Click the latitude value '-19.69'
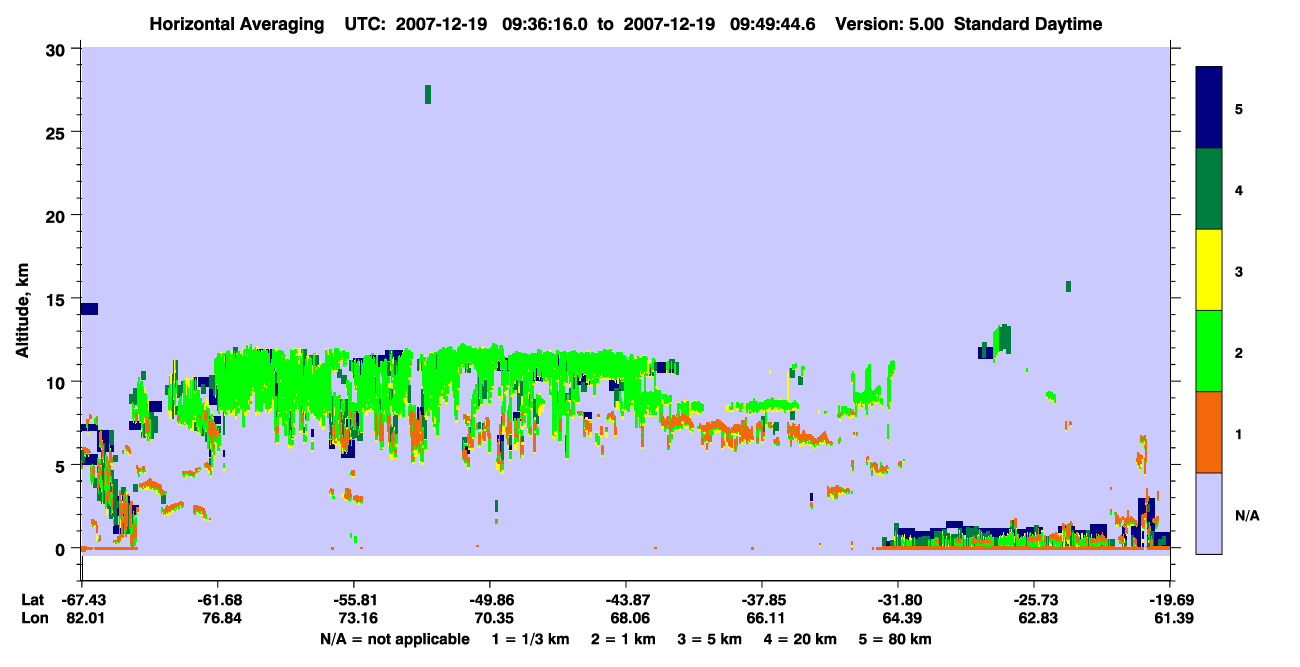The height and width of the screenshot is (667, 1300). (1170, 600)
